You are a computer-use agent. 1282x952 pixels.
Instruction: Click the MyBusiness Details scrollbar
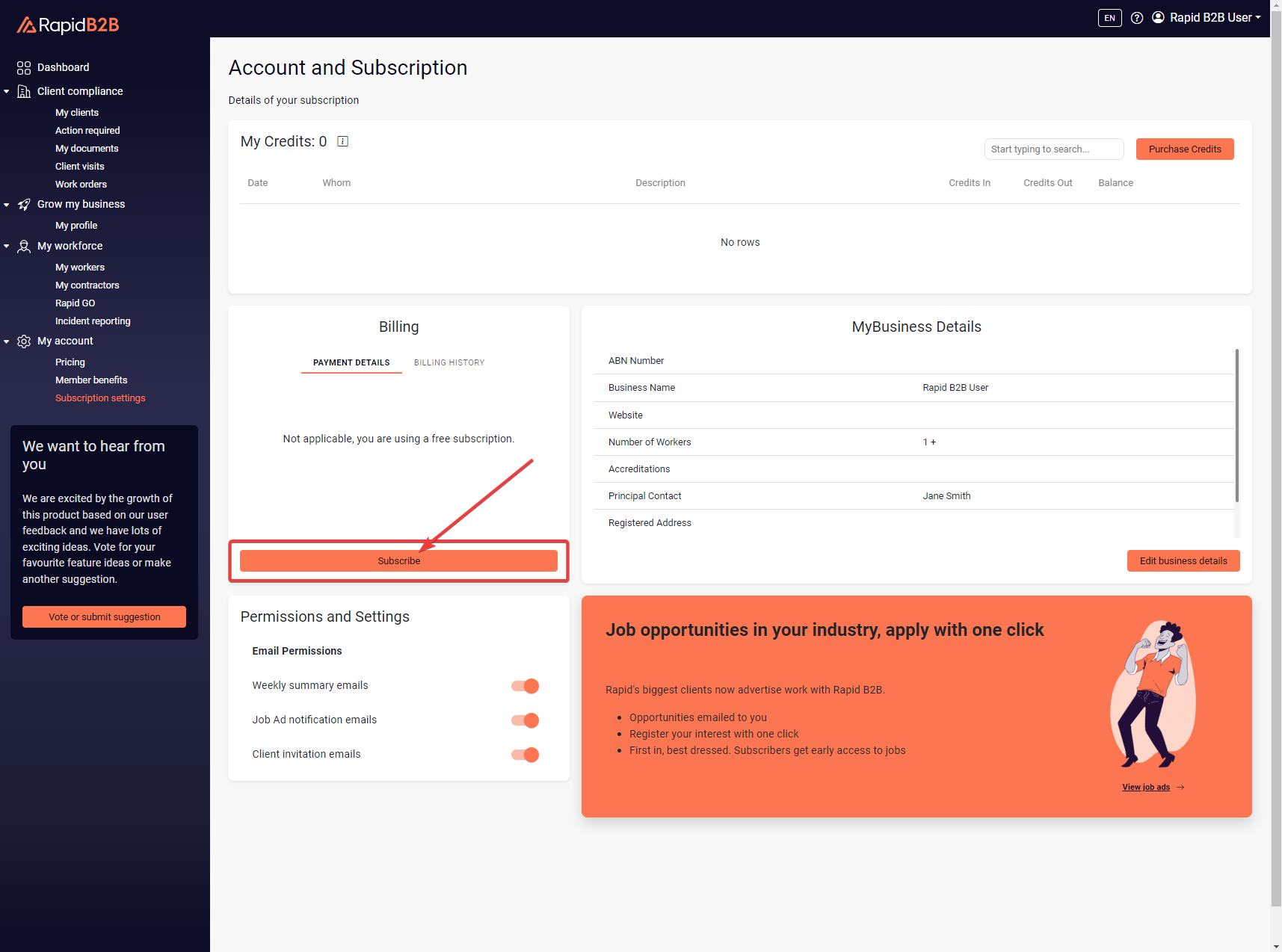(x=1236, y=426)
